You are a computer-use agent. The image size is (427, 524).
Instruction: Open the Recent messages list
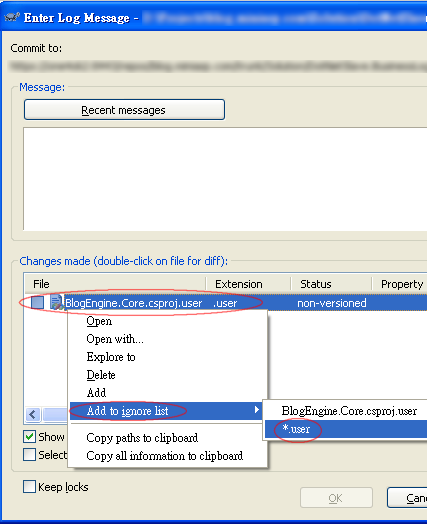[x=124, y=110]
